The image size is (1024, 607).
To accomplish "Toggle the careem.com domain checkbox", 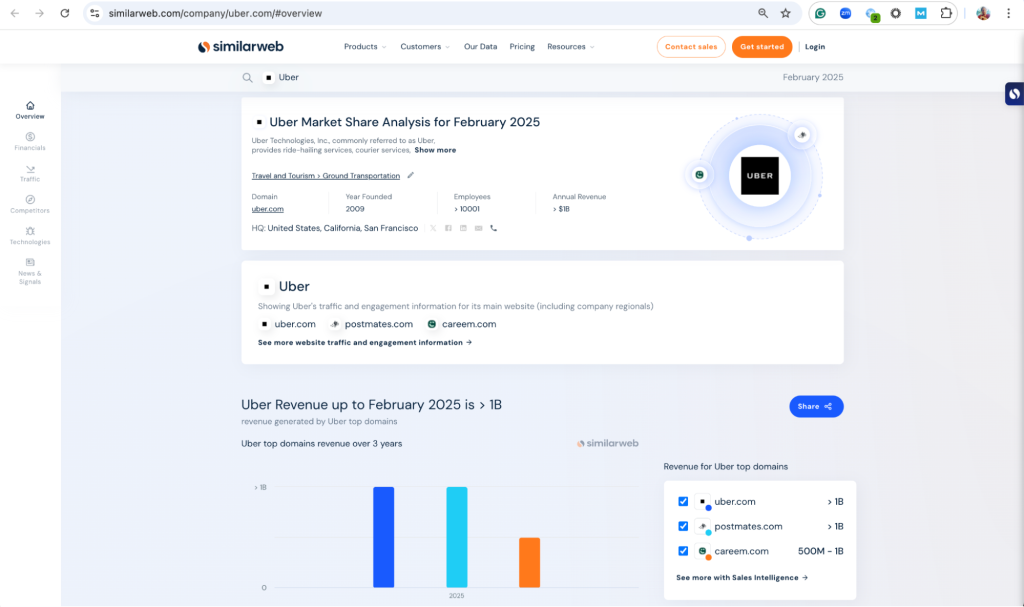I will (x=683, y=551).
